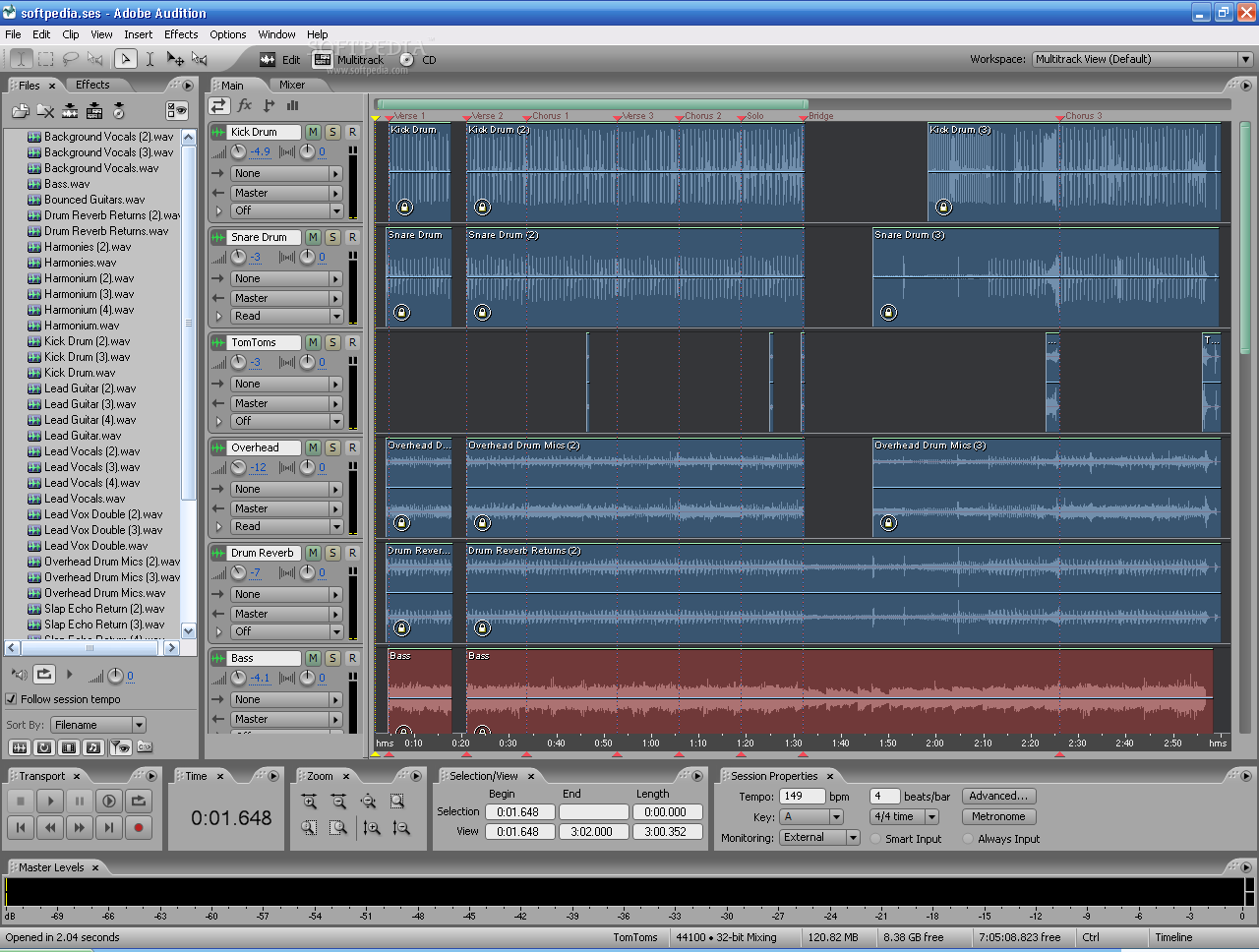Mute the Overhead track
Image resolution: width=1259 pixels, height=952 pixels.
coord(313,447)
